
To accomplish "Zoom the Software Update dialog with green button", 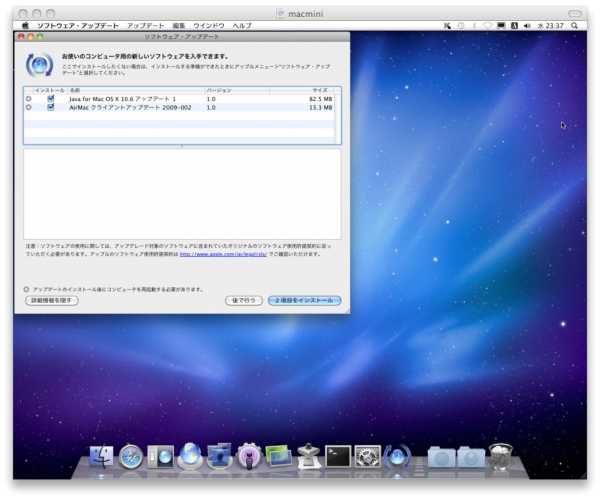I will point(40,37).
